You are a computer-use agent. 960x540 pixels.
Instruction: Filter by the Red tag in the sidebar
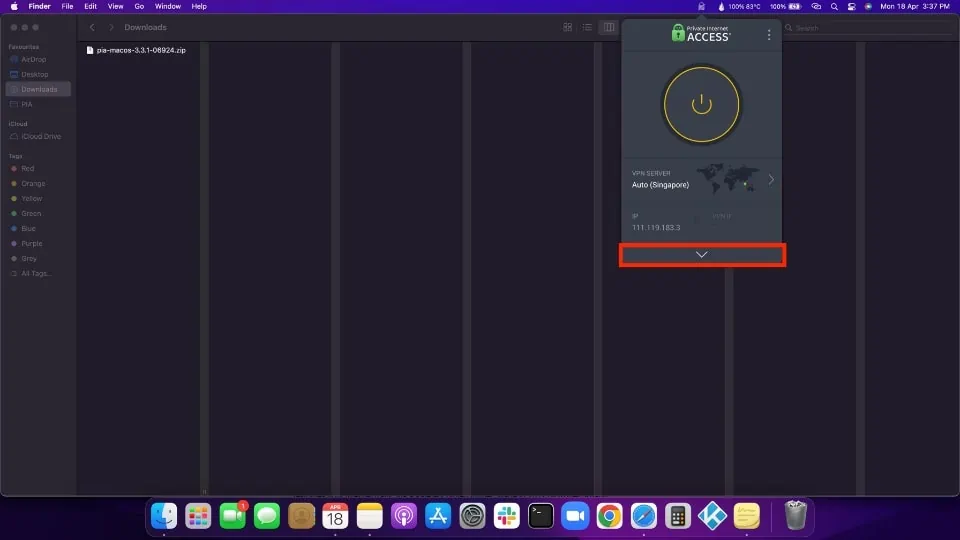tap(27, 169)
